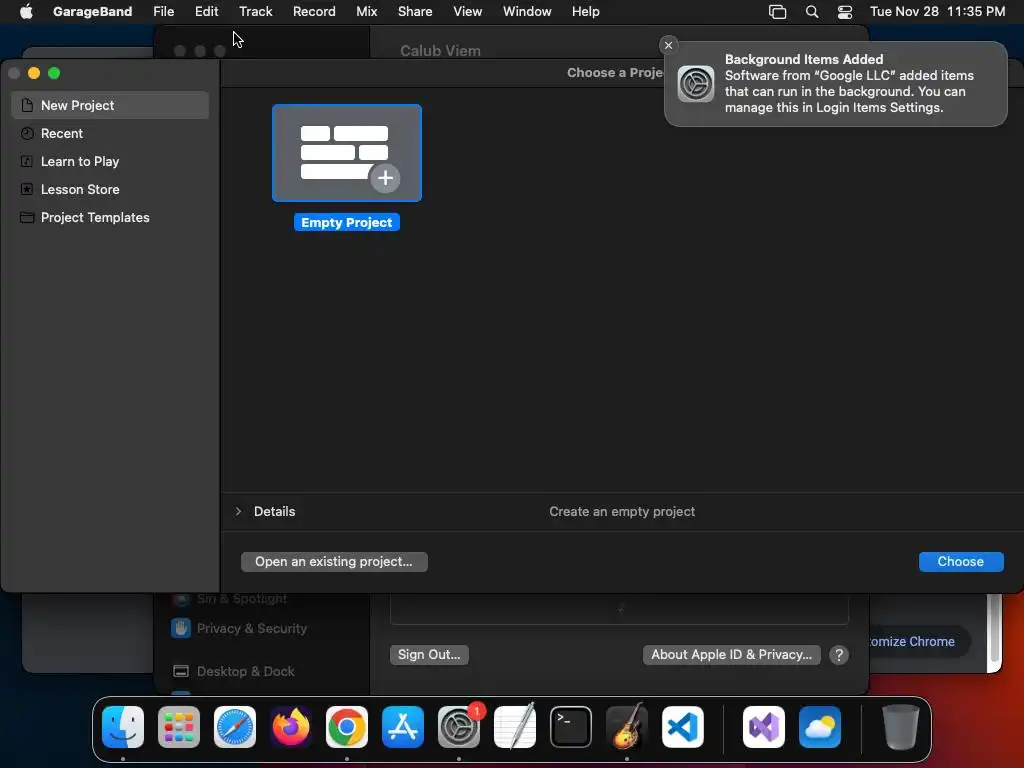
Task: Click the Learn to Play music icon
Action: pos(27,161)
